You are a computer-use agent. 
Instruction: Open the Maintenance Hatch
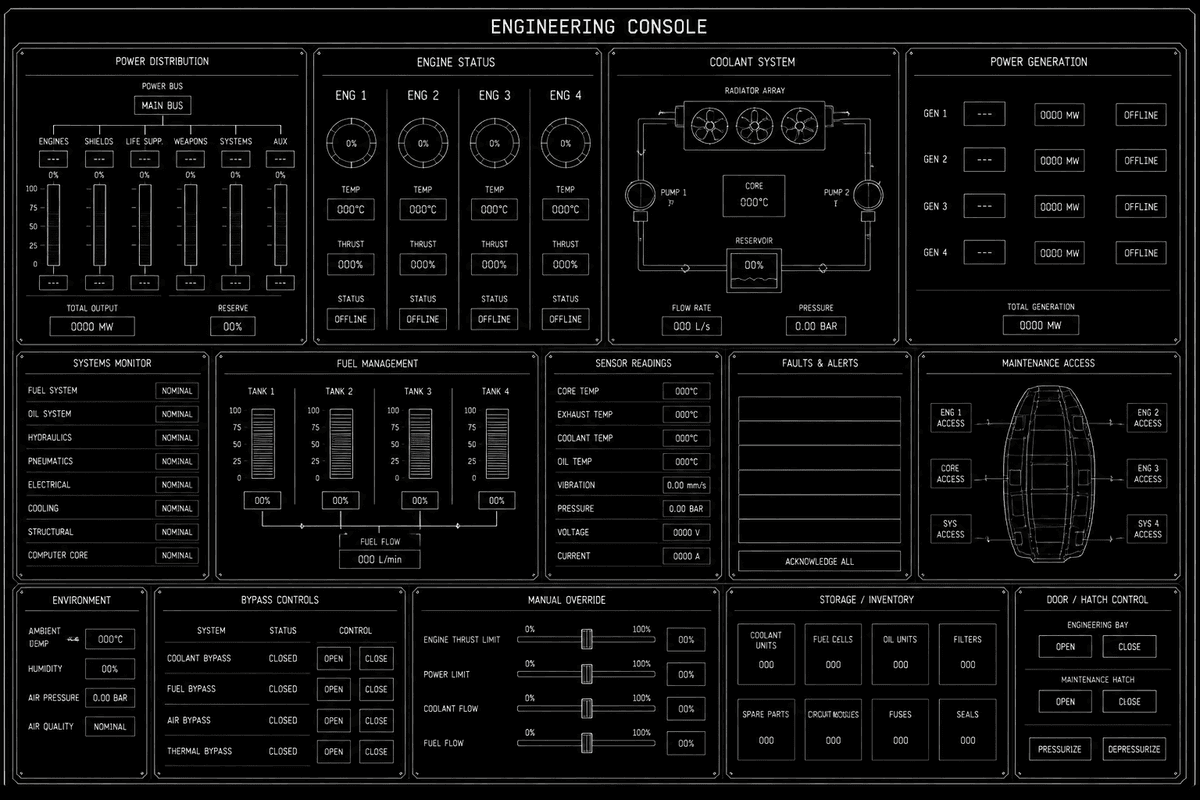[1066, 701]
